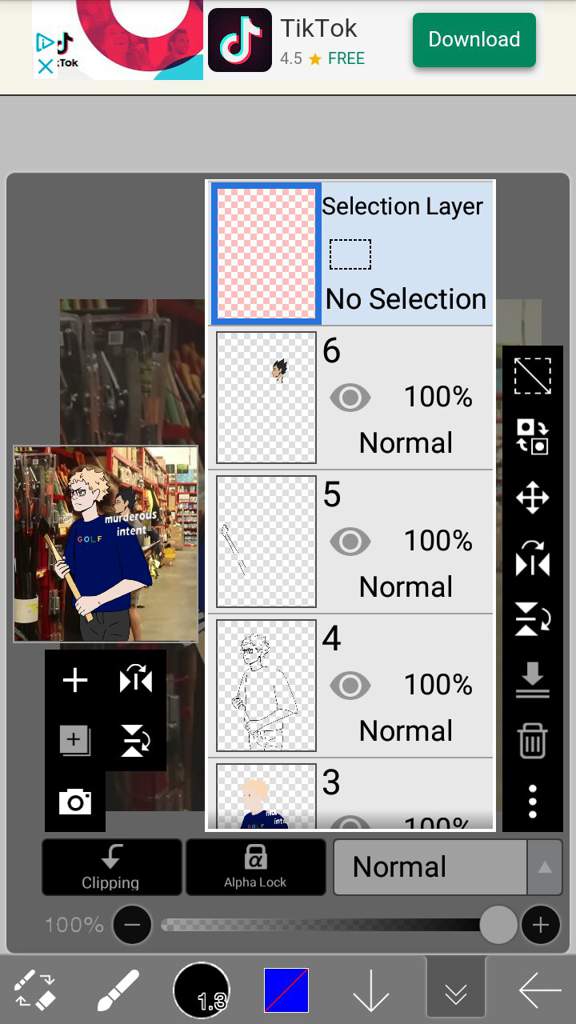Hide layer 6 with its eye icon
576x1024 pixels.
pos(350,397)
